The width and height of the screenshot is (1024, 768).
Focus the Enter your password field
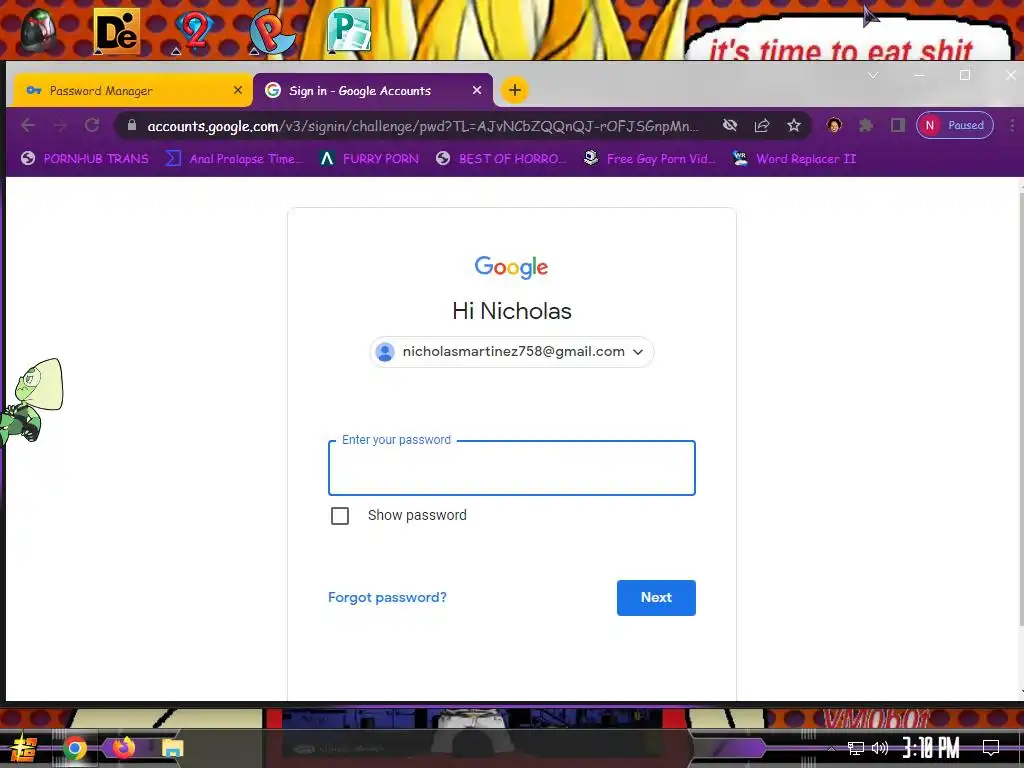pyautogui.click(x=511, y=468)
